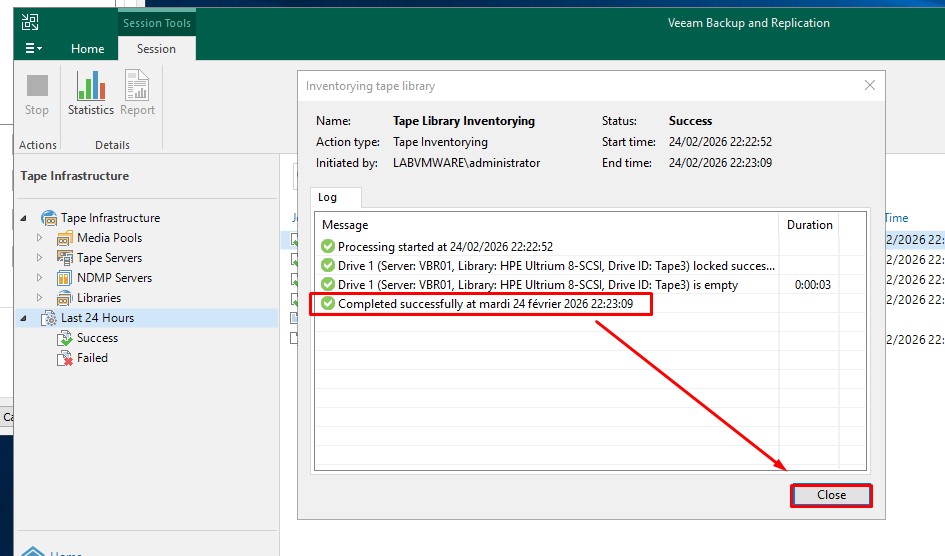Expand the Media Pools tree node
Viewport: 945px width, 556px height.
click(40, 238)
